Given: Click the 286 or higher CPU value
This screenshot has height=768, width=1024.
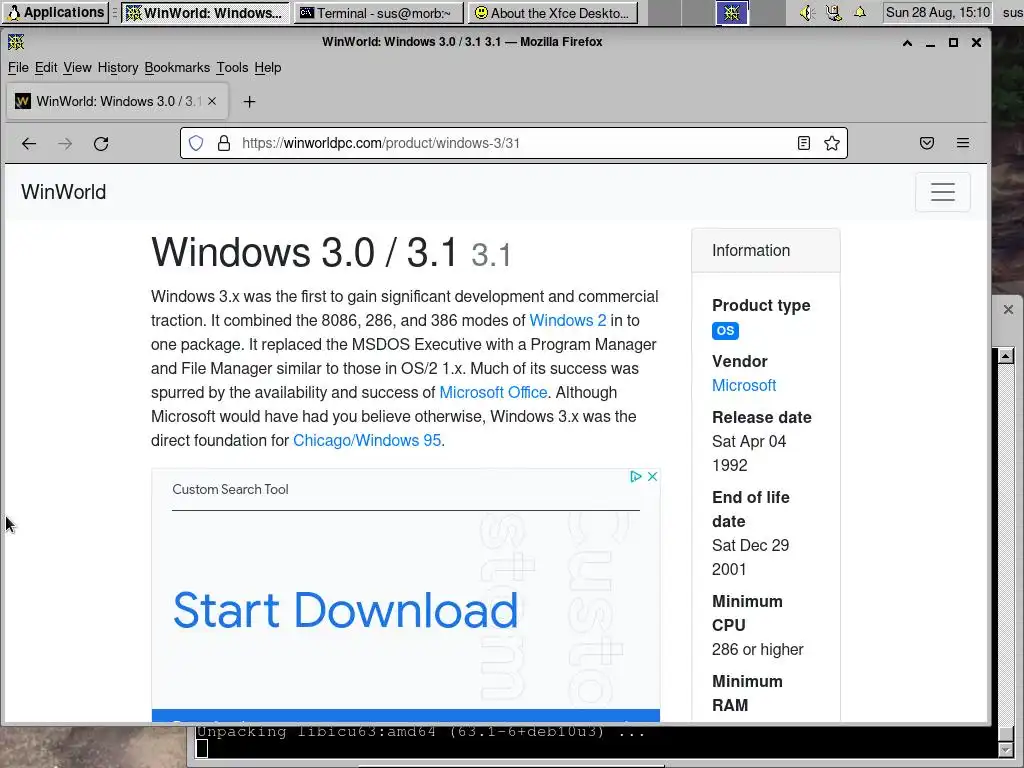Looking at the screenshot, I should [x=758, y=649].
